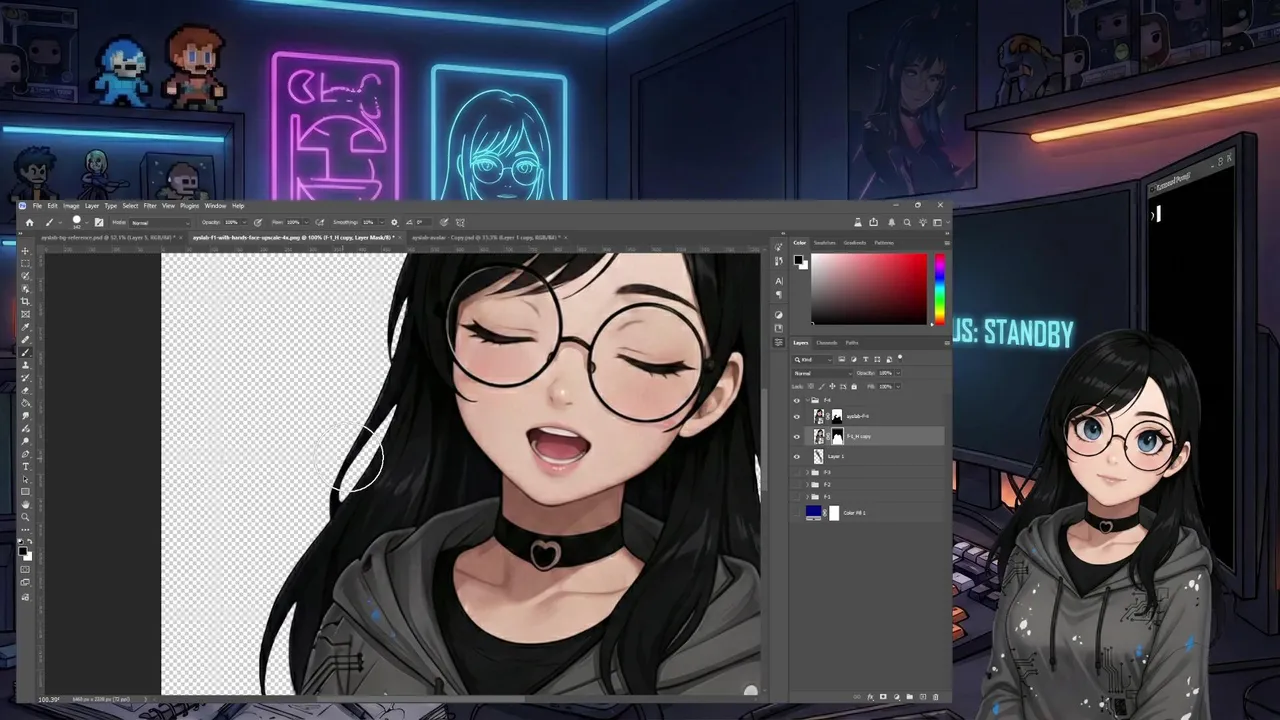Click the type layer filter icon
Screen dimensions: 1280x720
(866, 360)
